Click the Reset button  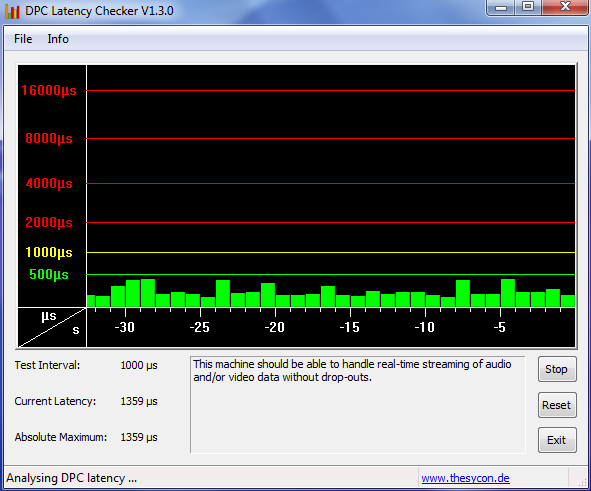(557, 405)
